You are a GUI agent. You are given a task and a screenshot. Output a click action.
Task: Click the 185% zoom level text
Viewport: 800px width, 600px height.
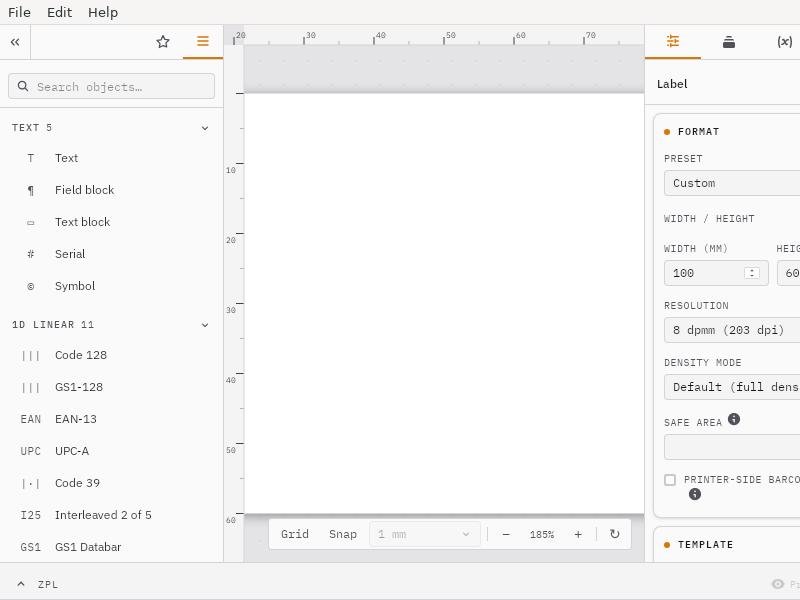click(542, 535)
